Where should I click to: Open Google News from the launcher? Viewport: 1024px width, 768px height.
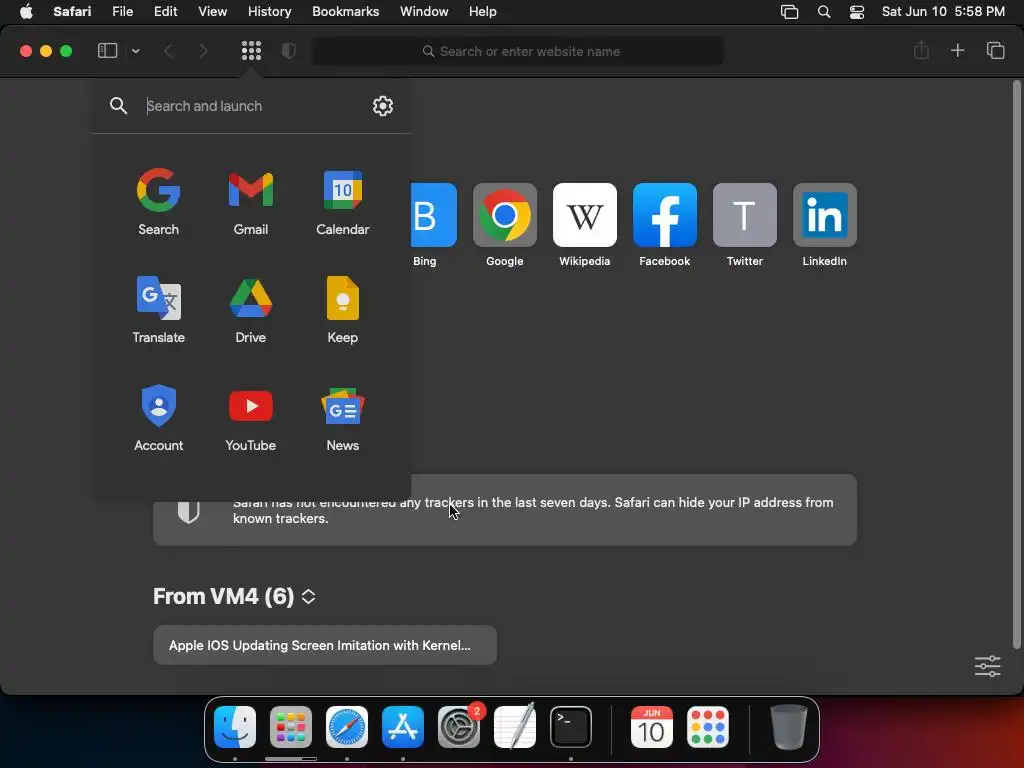(x=343, y=417)
